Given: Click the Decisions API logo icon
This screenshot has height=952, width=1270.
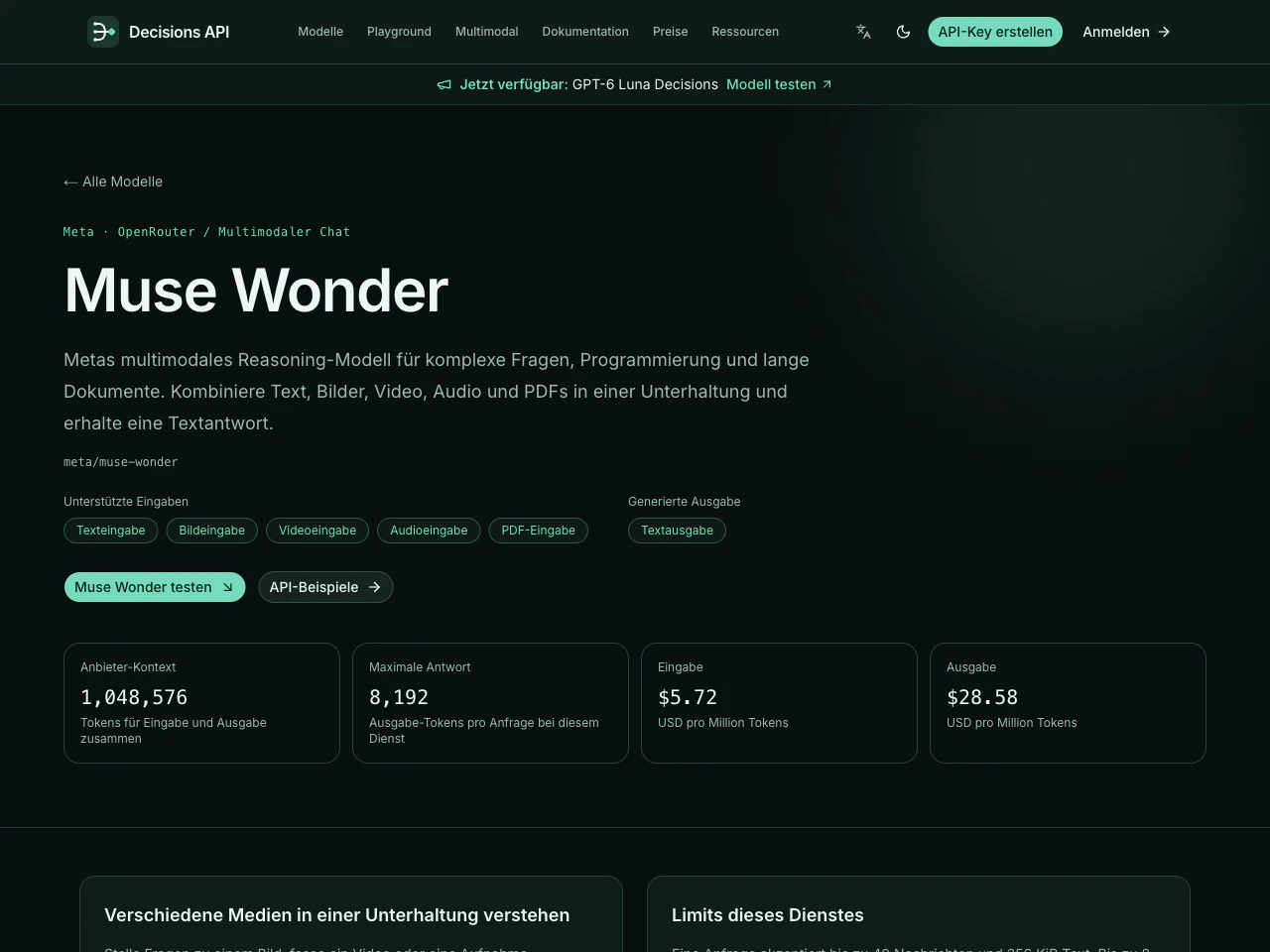Looking at the screenshot, I should point(103,32).
